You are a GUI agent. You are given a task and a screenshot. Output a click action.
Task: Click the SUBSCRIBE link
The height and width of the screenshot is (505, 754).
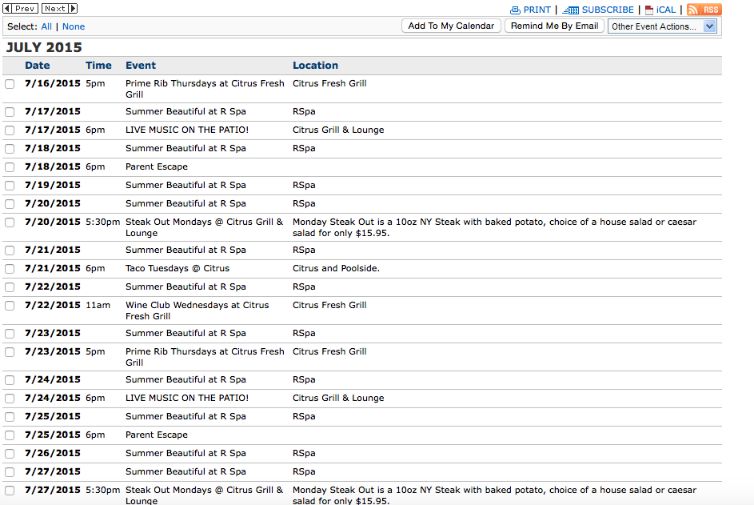[x=608, y=10]
